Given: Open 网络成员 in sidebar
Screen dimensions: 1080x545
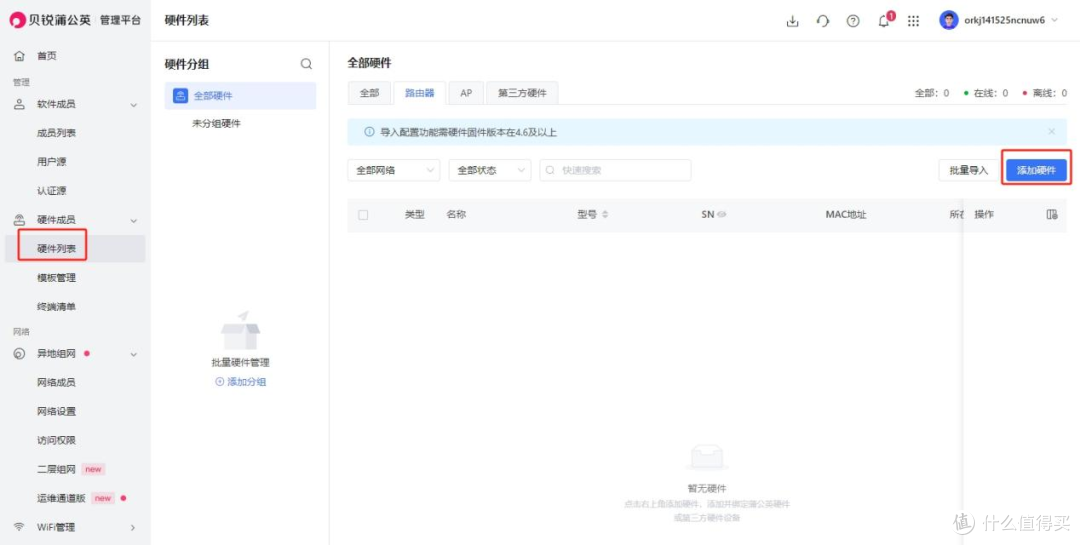Looking at the screenshot, I should [x=56, y=382].
